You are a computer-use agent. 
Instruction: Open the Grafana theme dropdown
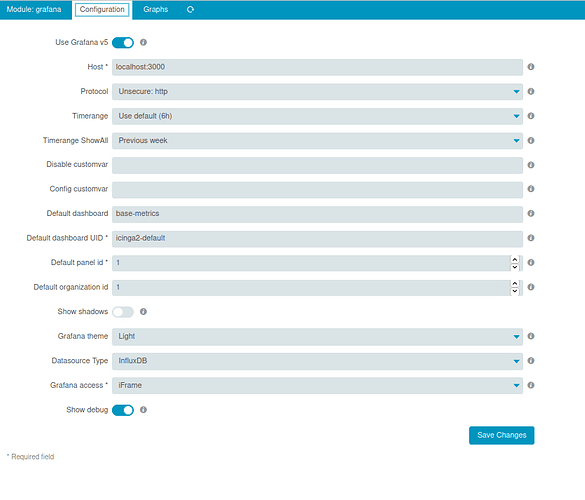click(317, 337)
